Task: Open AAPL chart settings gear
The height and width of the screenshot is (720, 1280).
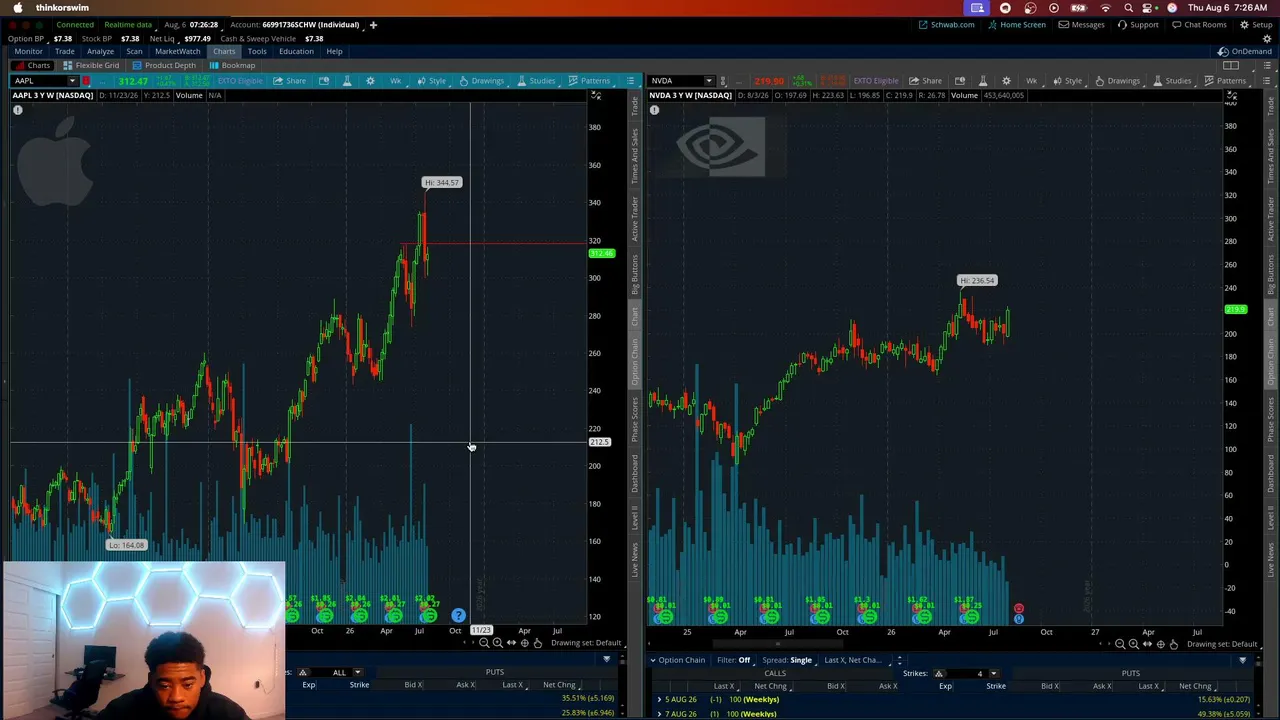Action: click(x=370, y=80)
